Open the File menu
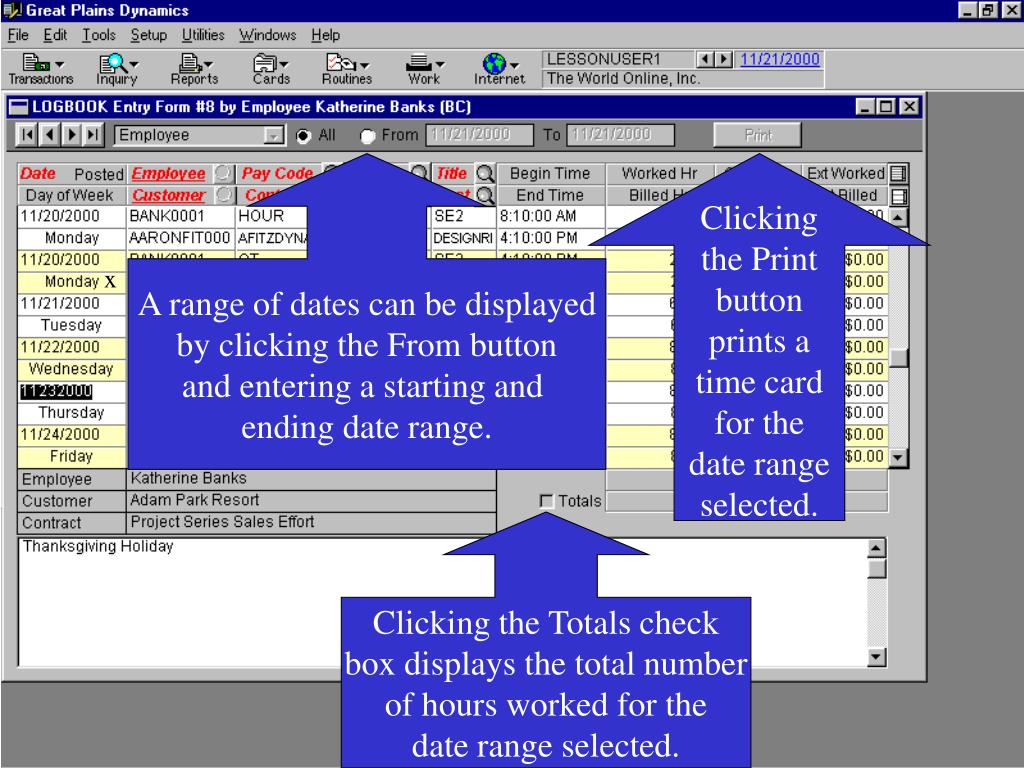The height and width of the screenshot is (768, 1024). point(18,35)
